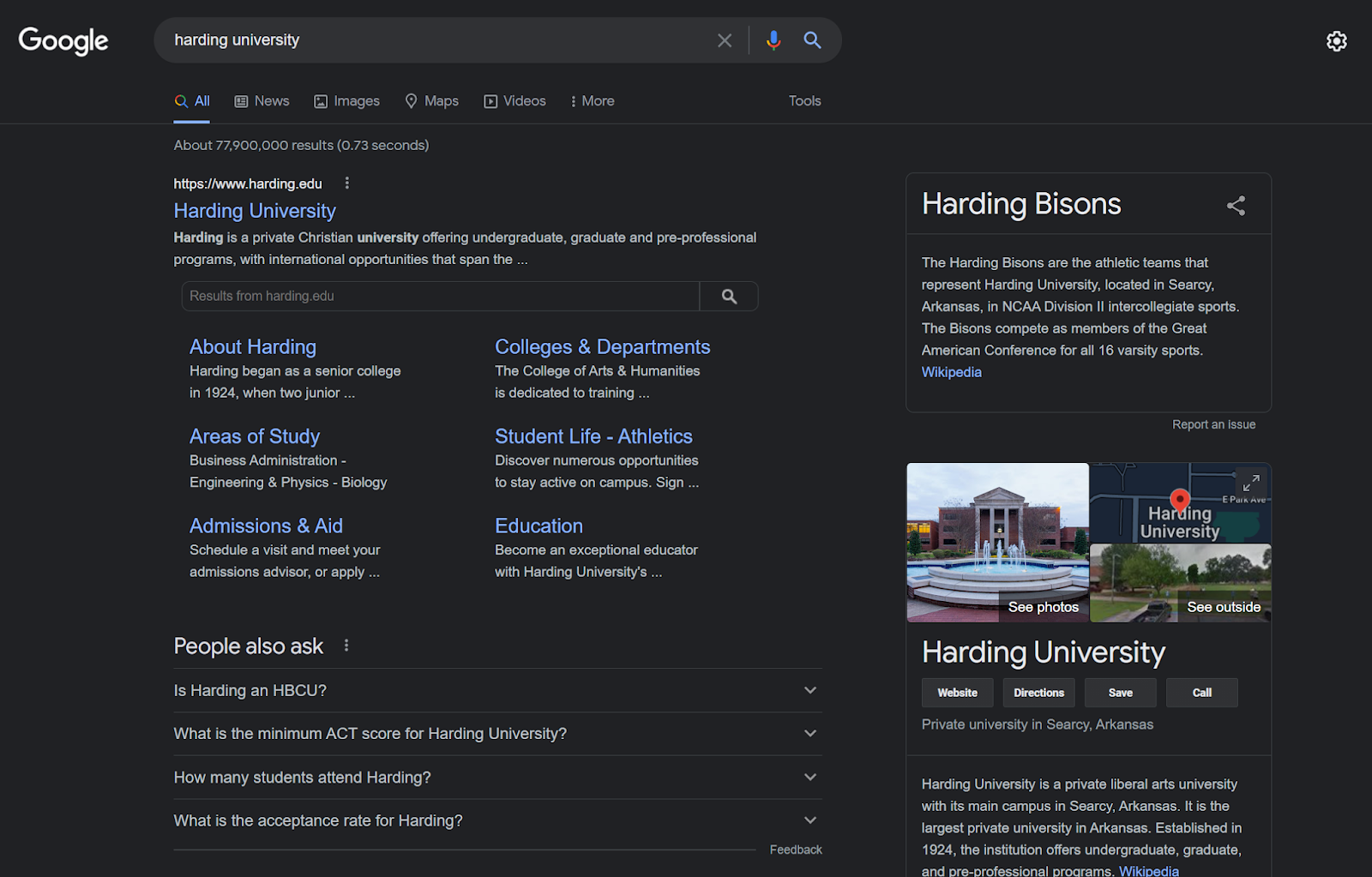The width and height of the screenshot is (1372, 877).
Task: Open the See photos campus thumbnail
Action: [x=998, y=543]
